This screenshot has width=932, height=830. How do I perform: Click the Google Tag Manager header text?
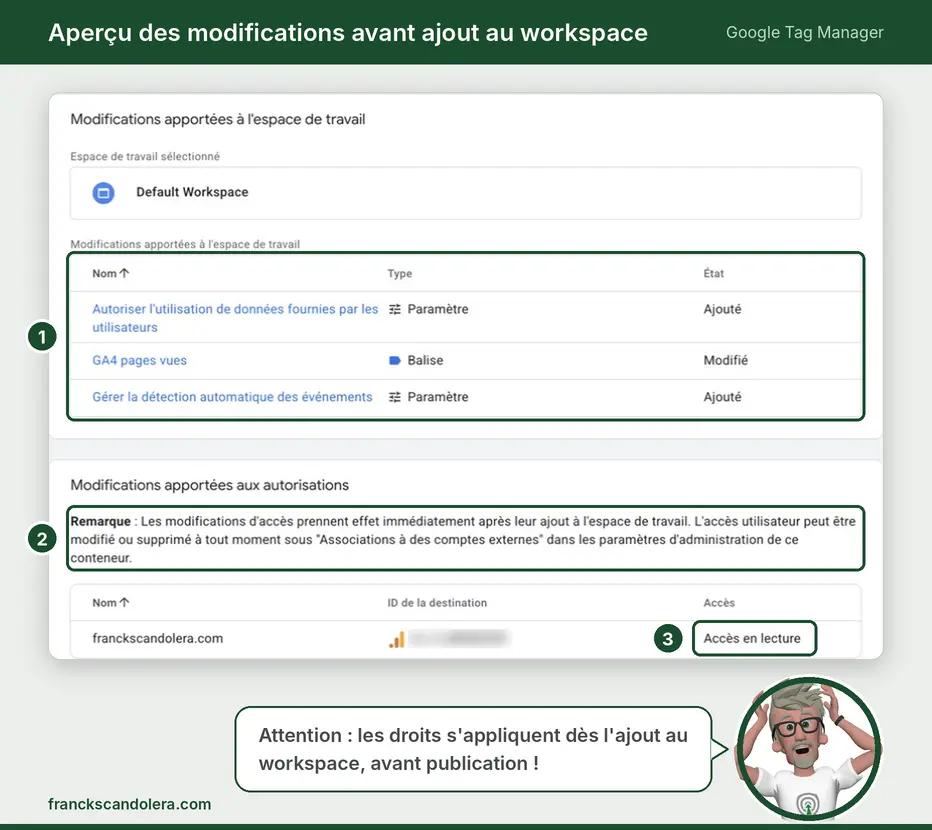[805, 32]
